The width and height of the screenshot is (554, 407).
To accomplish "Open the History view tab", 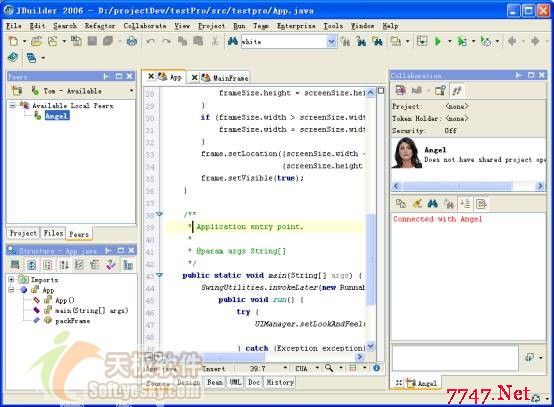I will click(280, 382).
